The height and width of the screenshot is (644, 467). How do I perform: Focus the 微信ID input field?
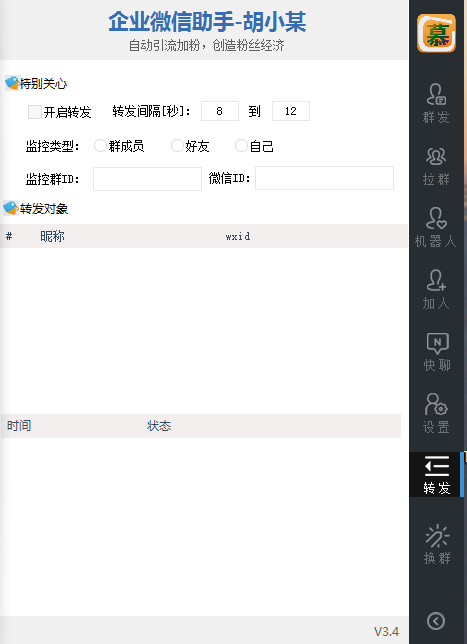[x=324, y=178]
